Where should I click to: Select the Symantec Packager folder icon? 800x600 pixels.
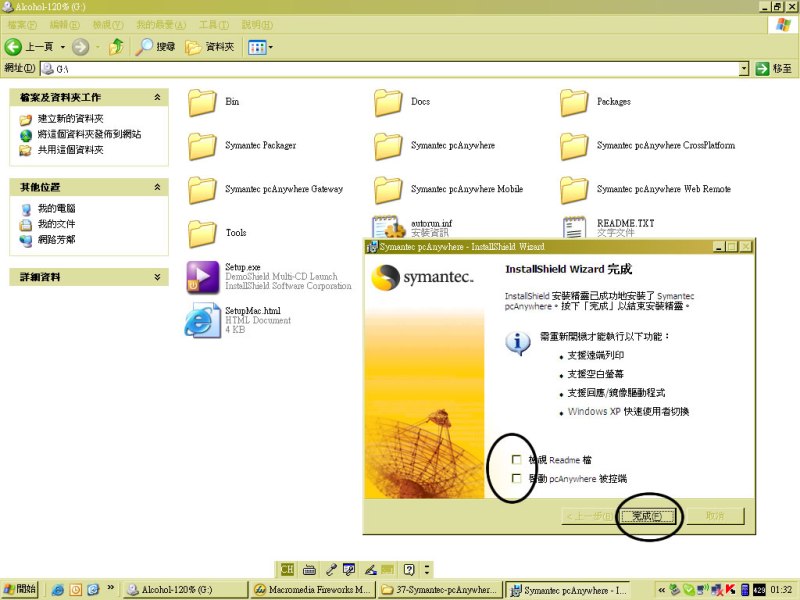(x=202, y=146)
